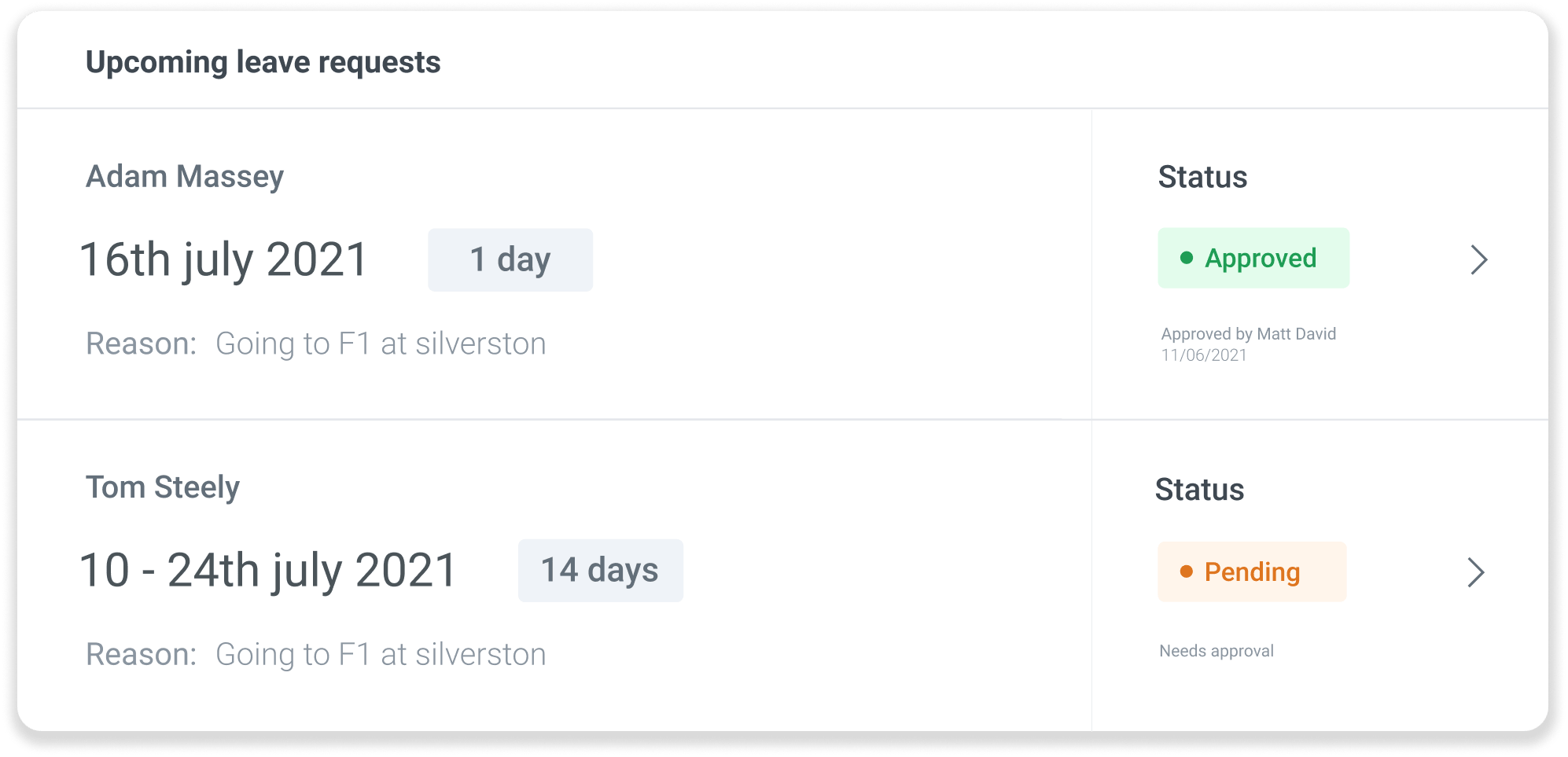Open the 'Upcoming leave requests' section header
Screen dimensions: 1568x757
(x=263, y=61)
